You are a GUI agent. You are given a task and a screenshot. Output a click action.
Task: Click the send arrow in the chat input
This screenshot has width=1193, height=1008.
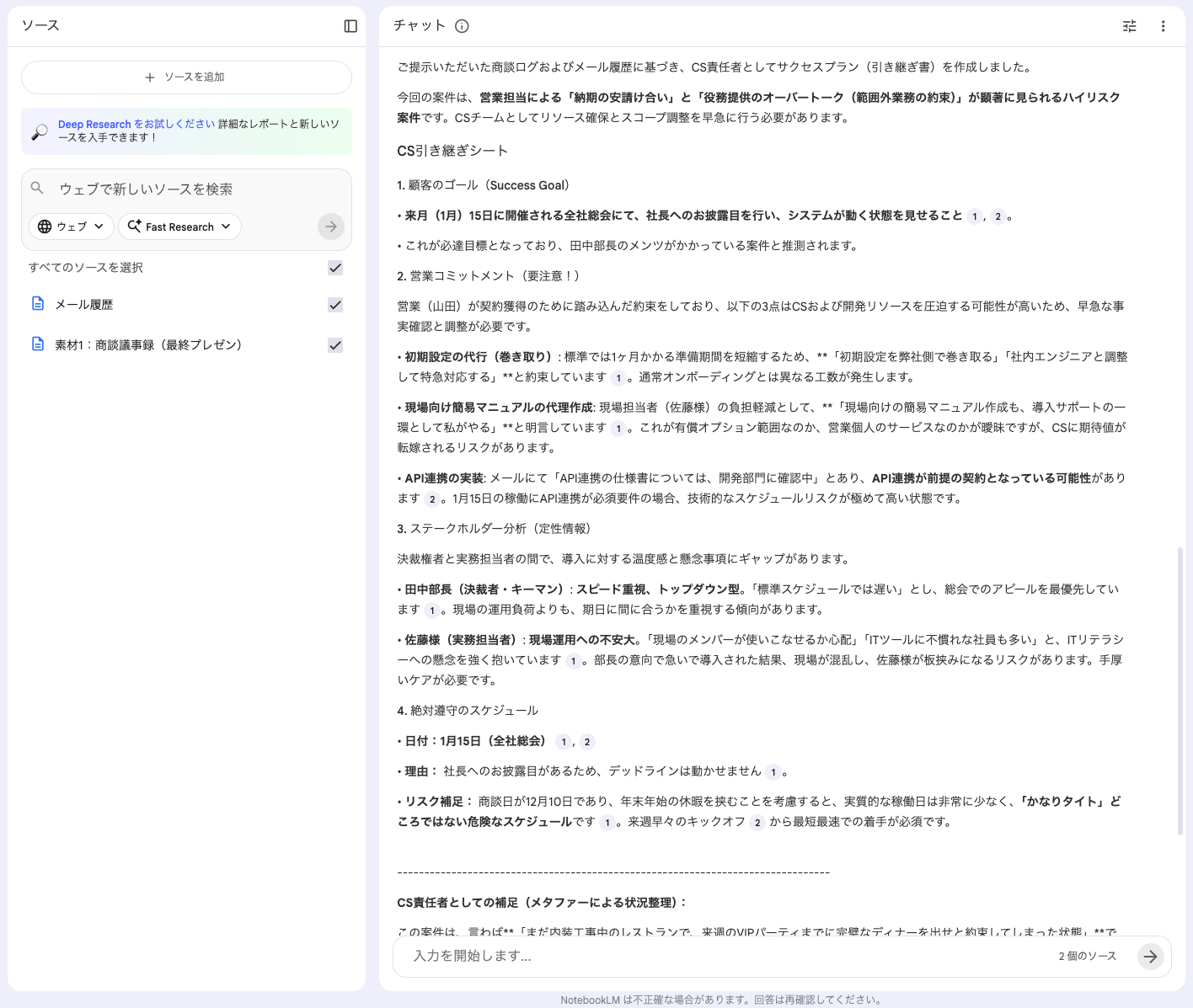tap(1150, 957)
